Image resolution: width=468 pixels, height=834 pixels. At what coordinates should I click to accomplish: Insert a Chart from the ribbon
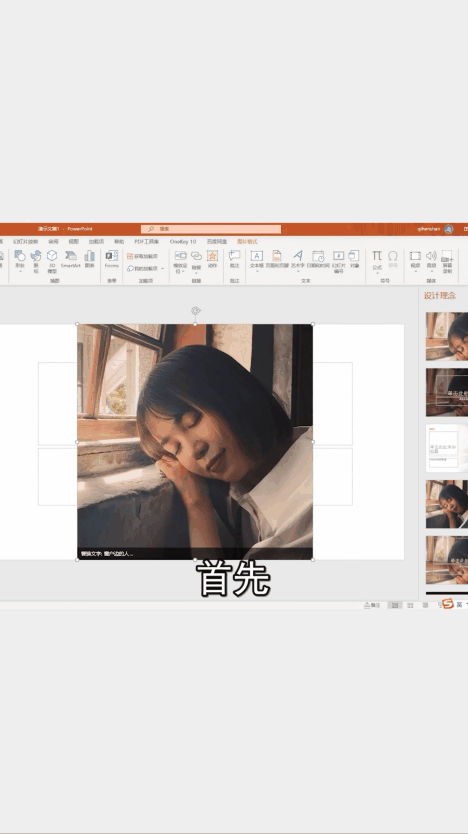tap(89, 259)
